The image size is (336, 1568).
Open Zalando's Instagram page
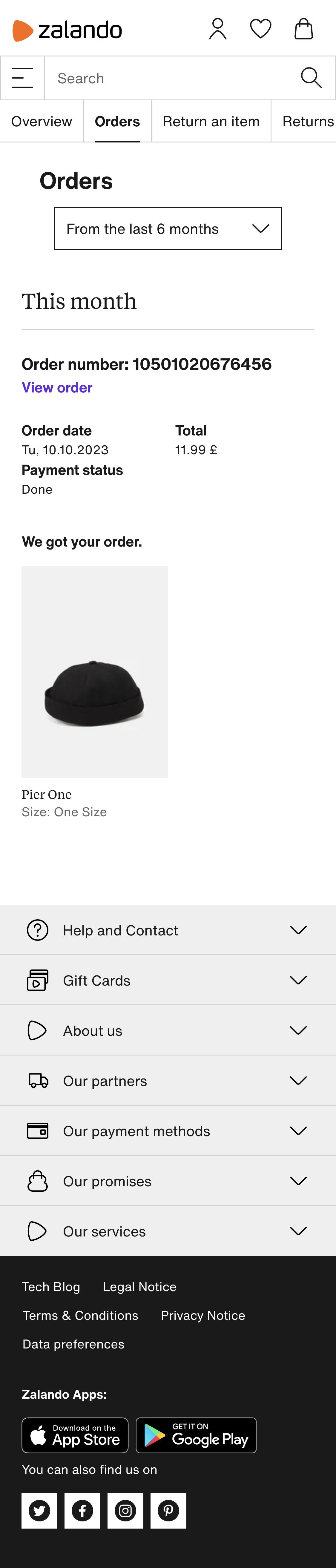(x=125, y=1510)
